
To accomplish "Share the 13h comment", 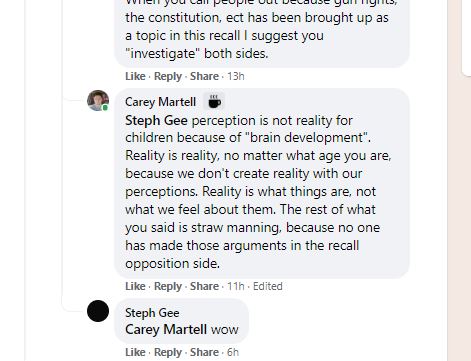I will [x=204, y=76].
